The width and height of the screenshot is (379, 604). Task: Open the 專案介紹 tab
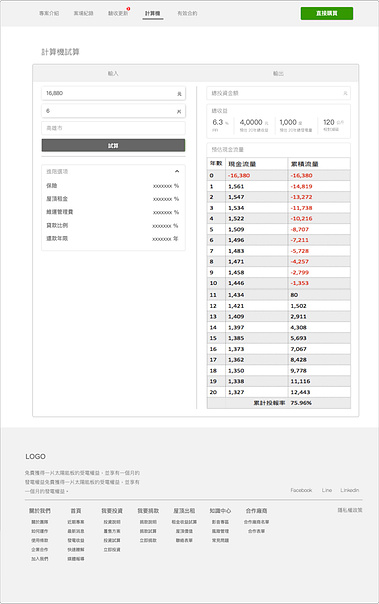(49, 13)
